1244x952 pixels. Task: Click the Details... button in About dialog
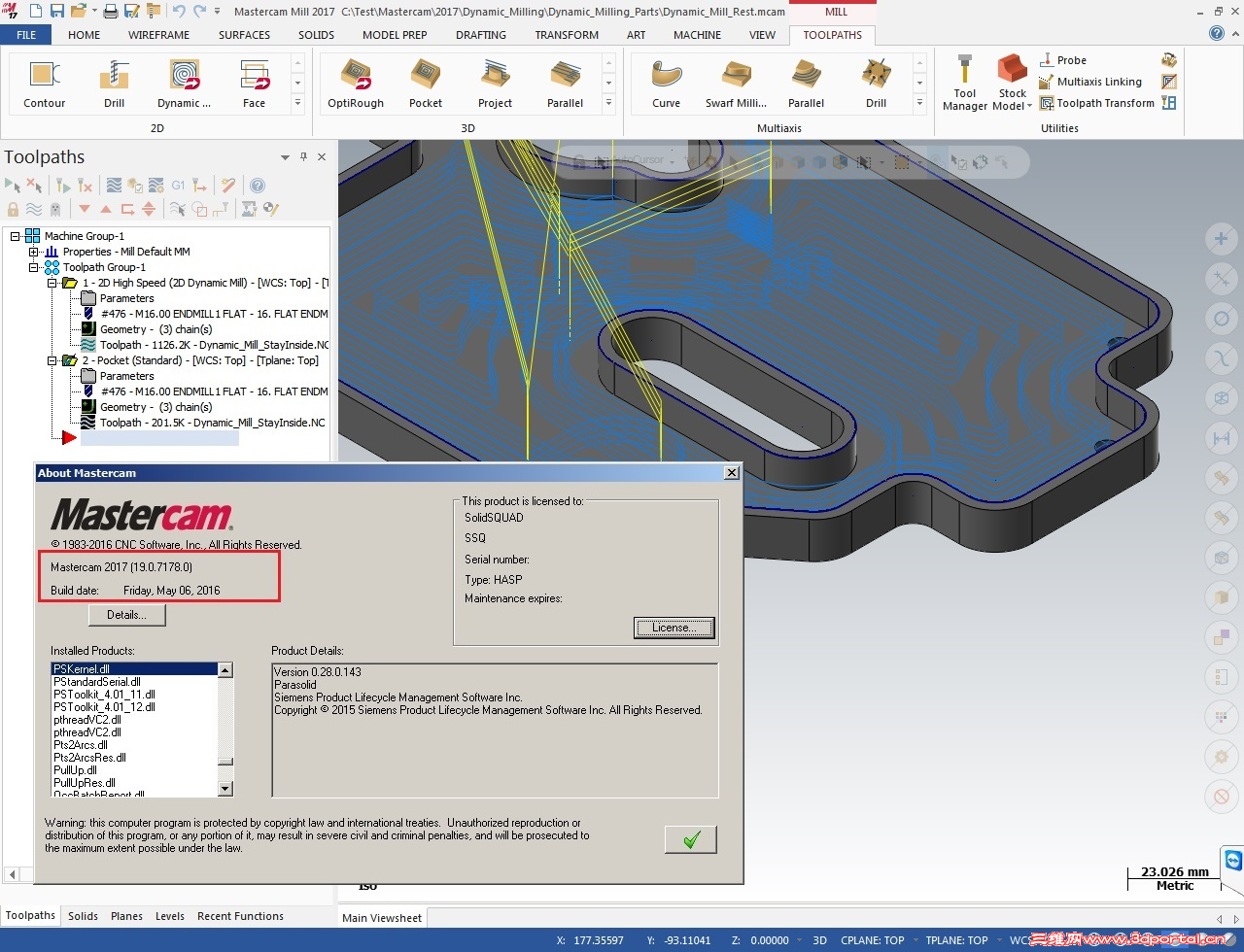[x=126, y=615]
